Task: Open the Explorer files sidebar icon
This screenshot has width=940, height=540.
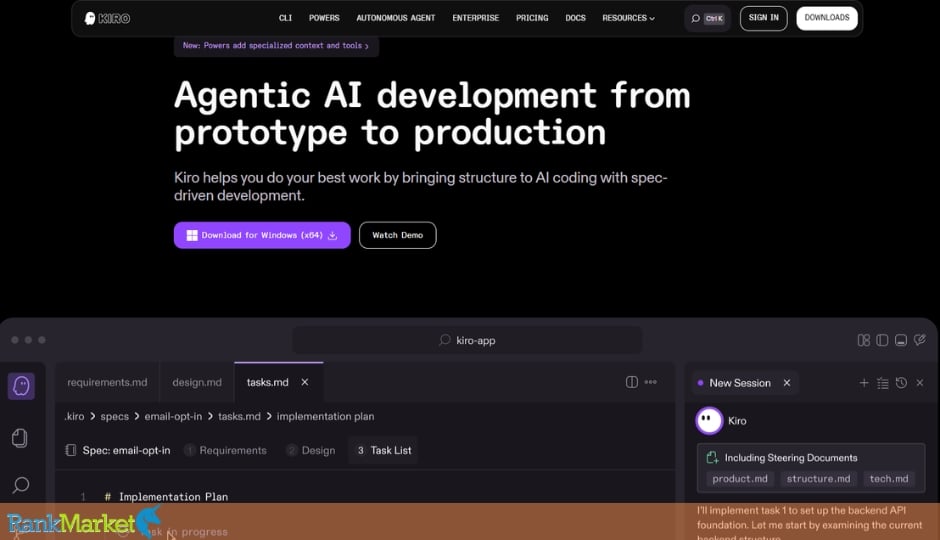Action: point(20,438)
